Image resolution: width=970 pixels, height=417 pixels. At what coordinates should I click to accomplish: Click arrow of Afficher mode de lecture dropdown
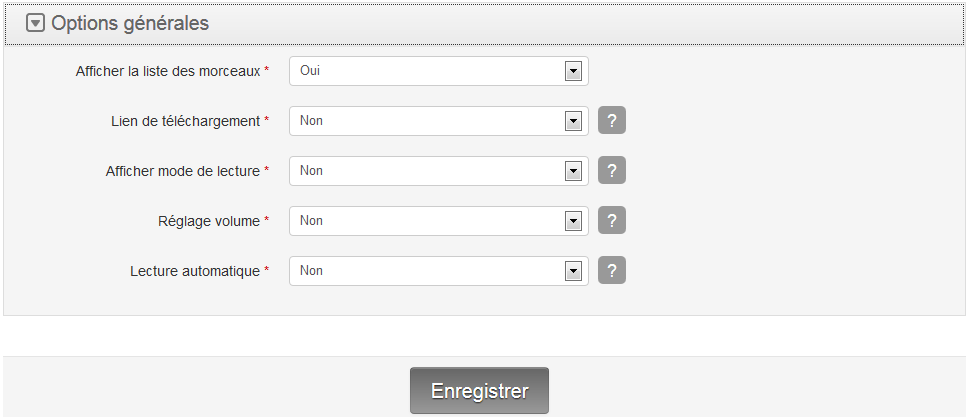(x=573, y=171)
